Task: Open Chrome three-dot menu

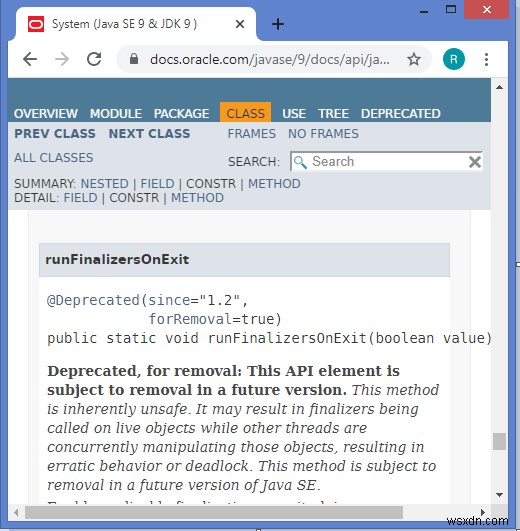Action: click(x=486, y=59)
